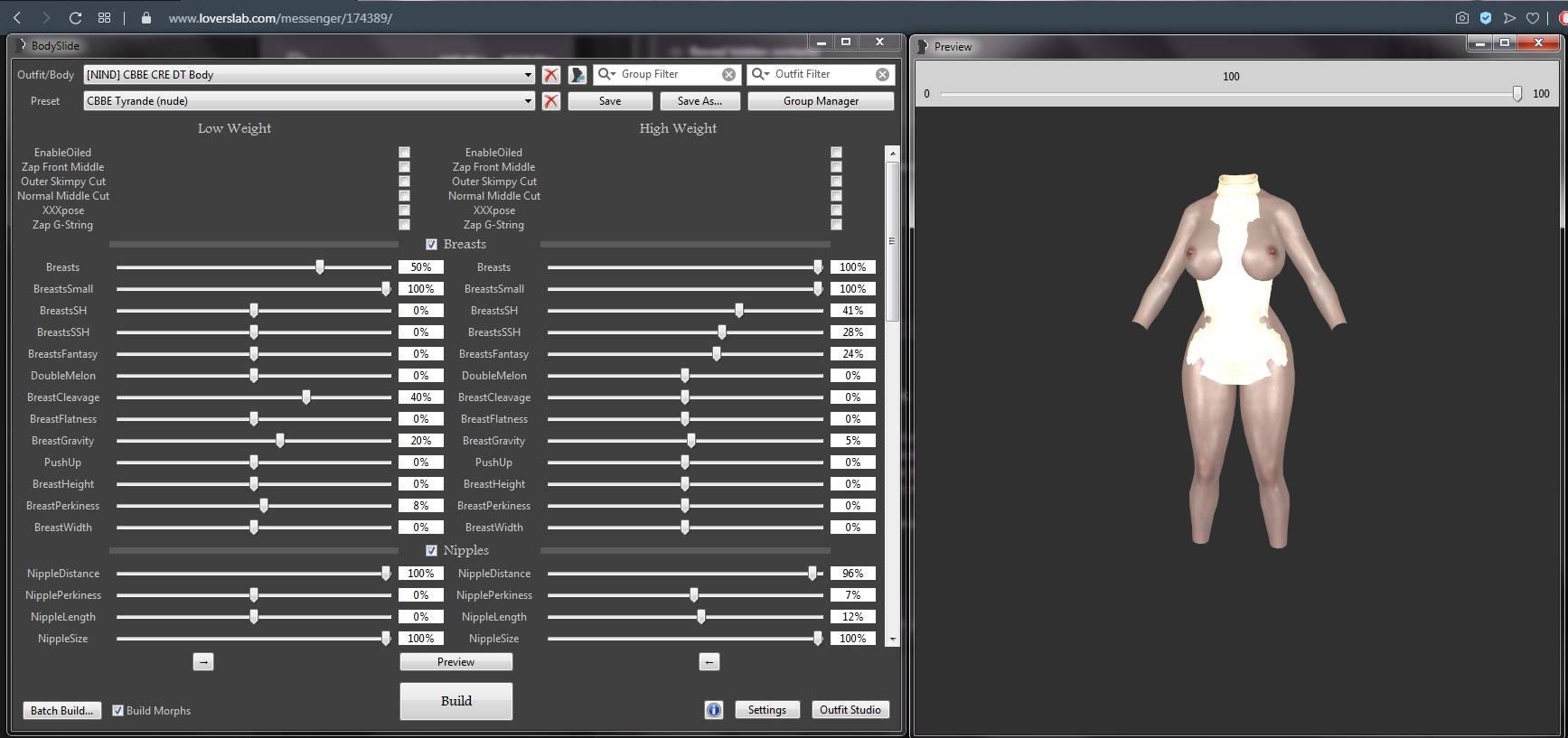Image resolution: width=1568 pixels, height=738 pixels.
Task: Click the Low Weight BreastPerkiness 8% field
Action: [421, 506]
